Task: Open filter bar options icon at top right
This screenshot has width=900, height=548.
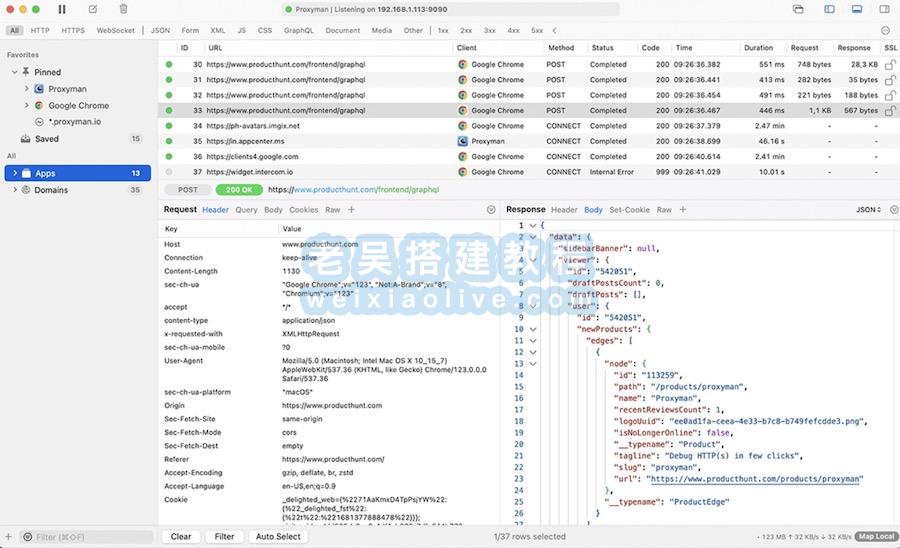Action: (x=885, y=30)
